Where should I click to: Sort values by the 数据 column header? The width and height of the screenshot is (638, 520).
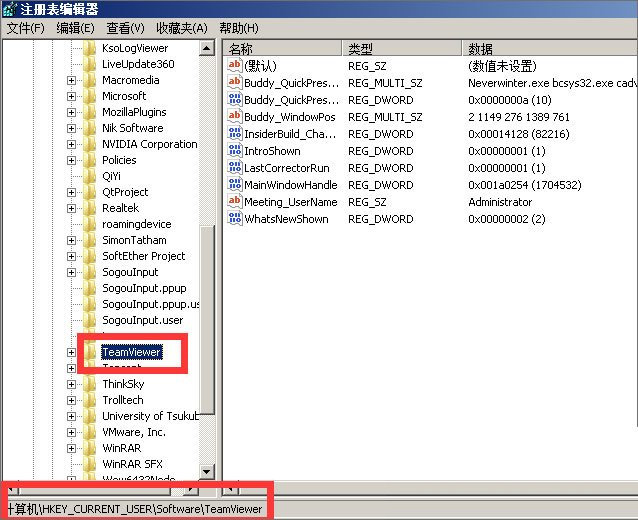tap(550, 48)
